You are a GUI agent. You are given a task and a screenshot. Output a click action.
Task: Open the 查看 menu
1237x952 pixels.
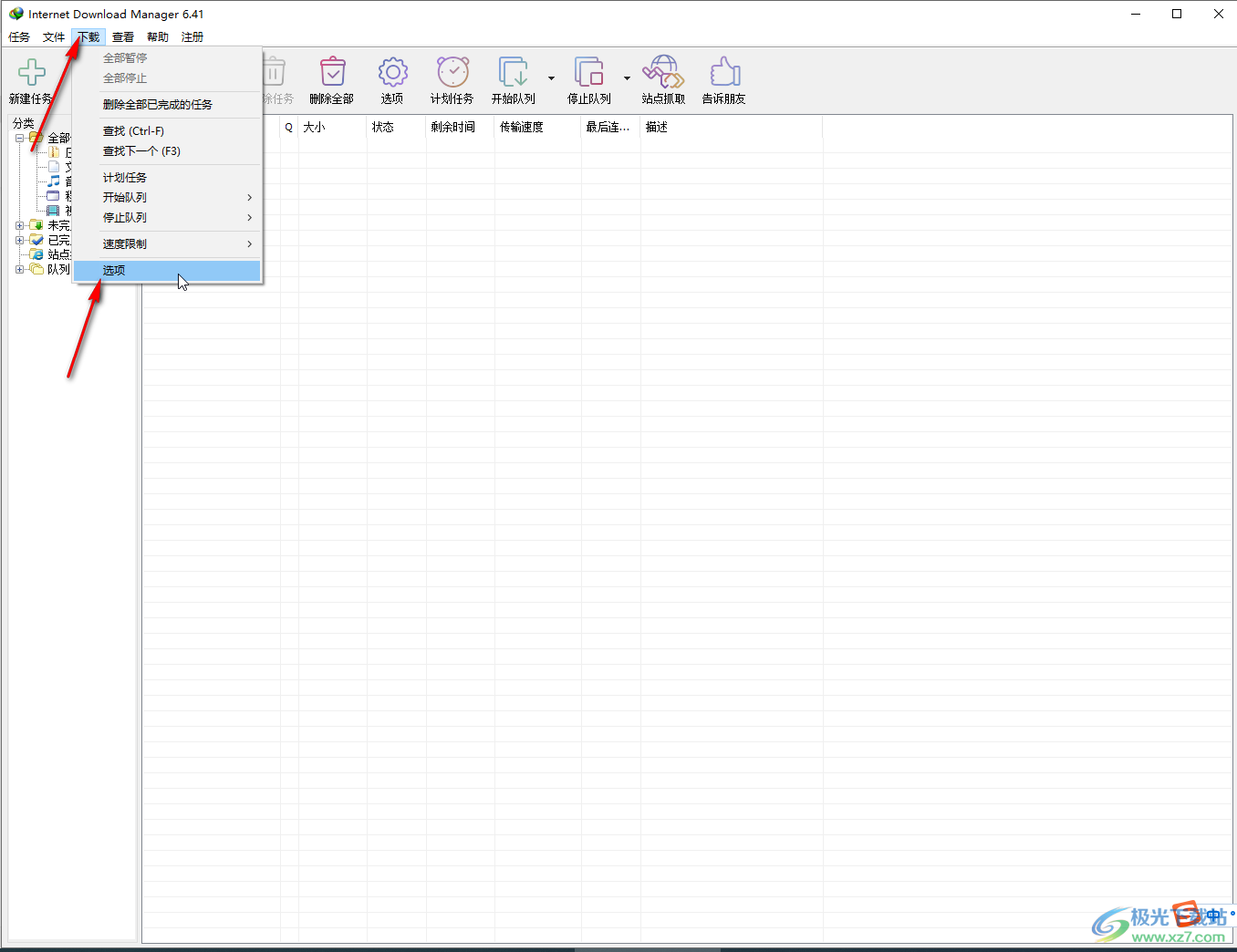click(x=123, y=37)
